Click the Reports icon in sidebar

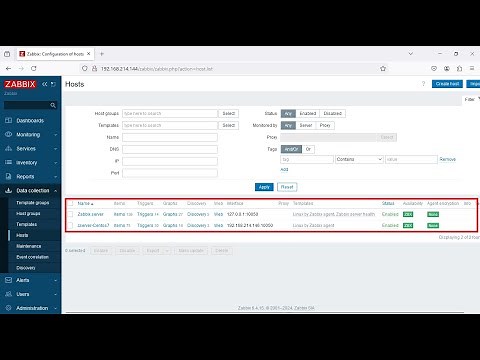[9, 176]
